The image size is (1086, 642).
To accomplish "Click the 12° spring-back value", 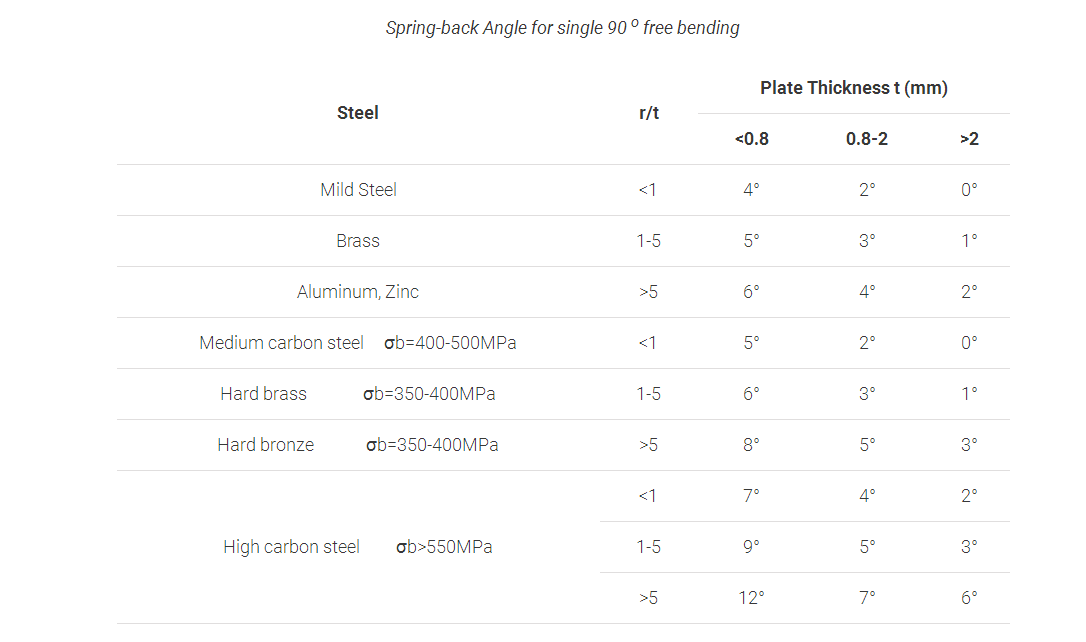I will pos(752,598).
